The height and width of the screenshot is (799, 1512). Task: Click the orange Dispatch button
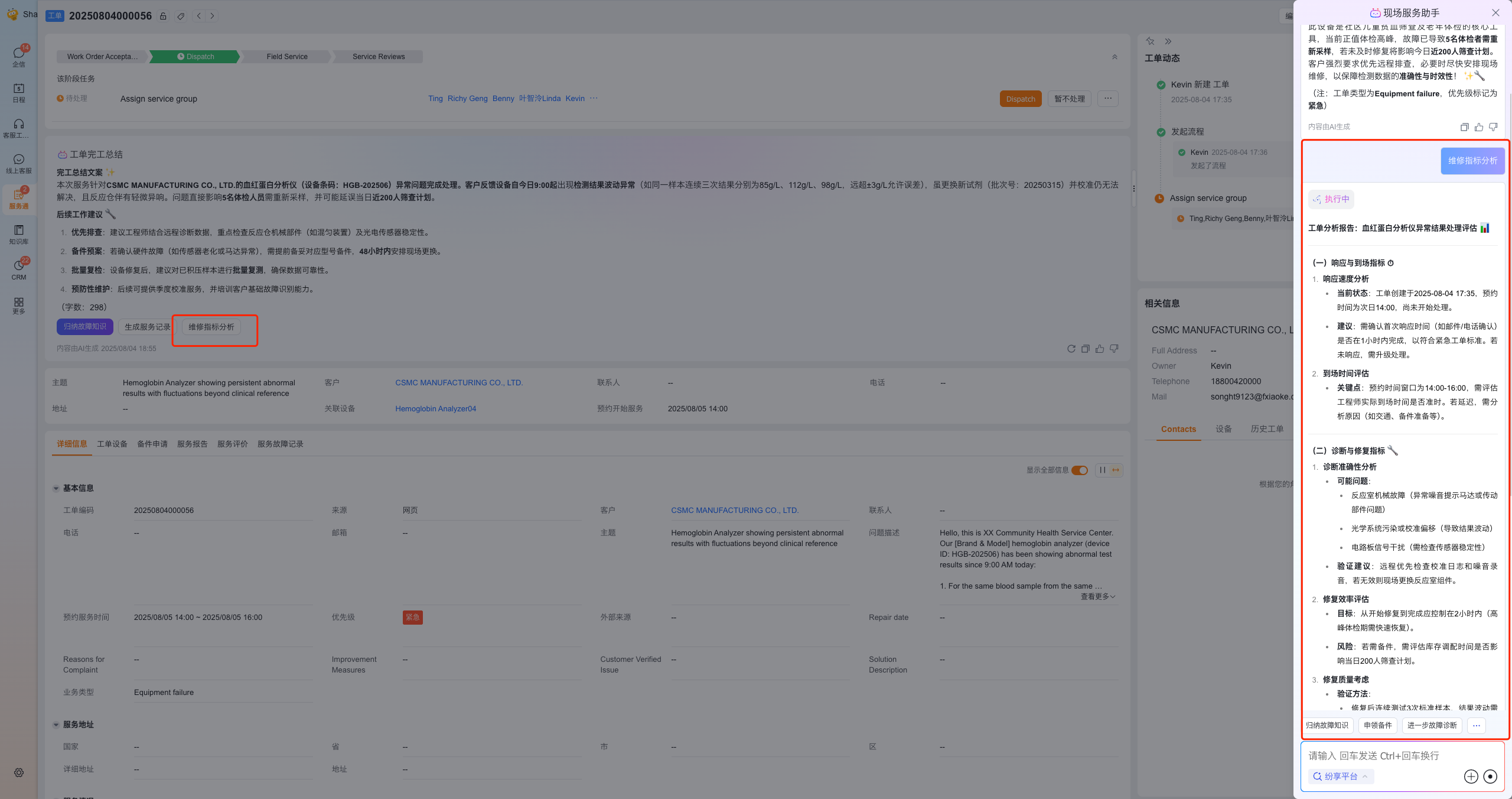(x=1020, y=99)
